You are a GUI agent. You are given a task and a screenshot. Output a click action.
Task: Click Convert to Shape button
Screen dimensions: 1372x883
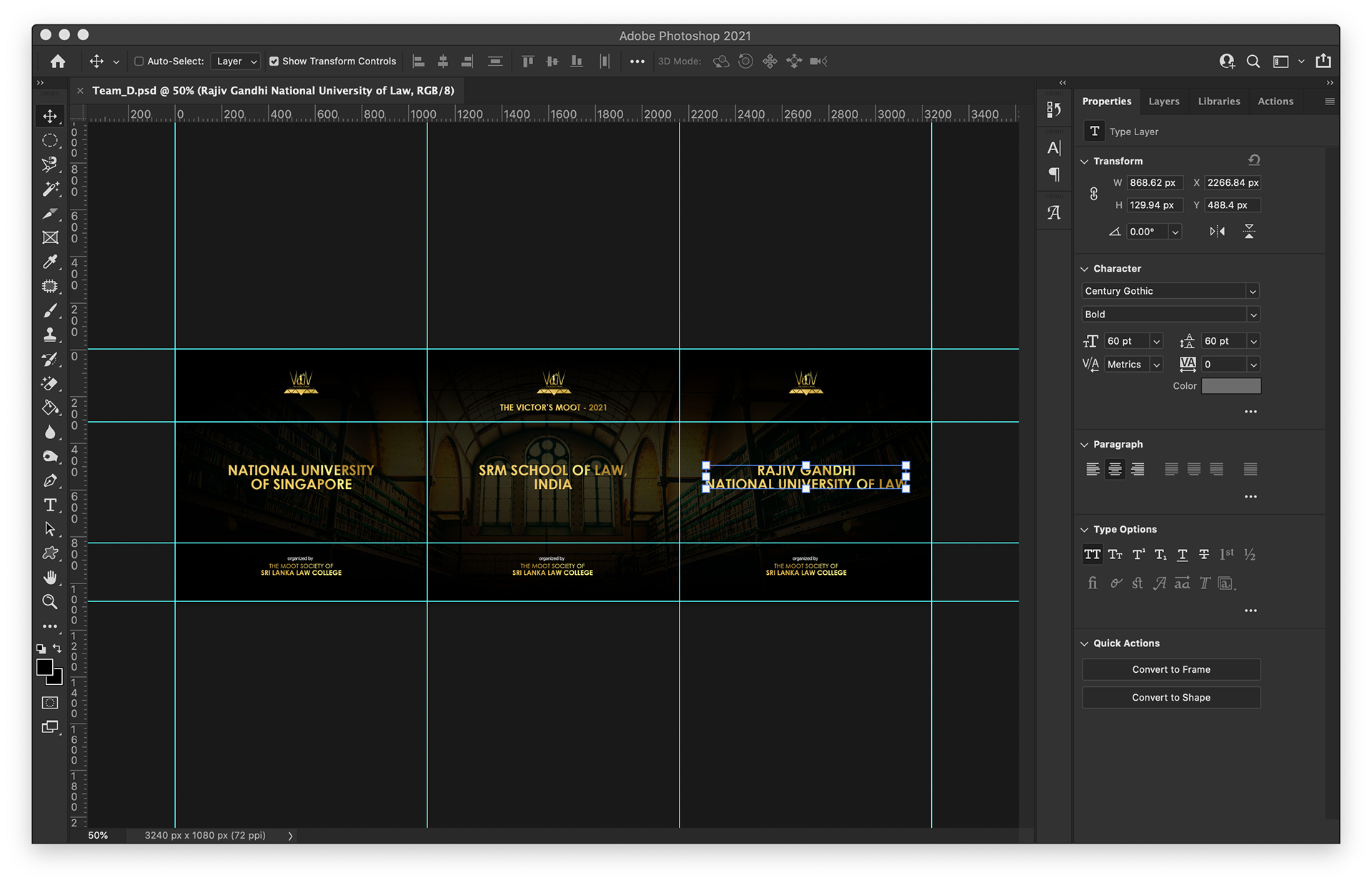1170,697
